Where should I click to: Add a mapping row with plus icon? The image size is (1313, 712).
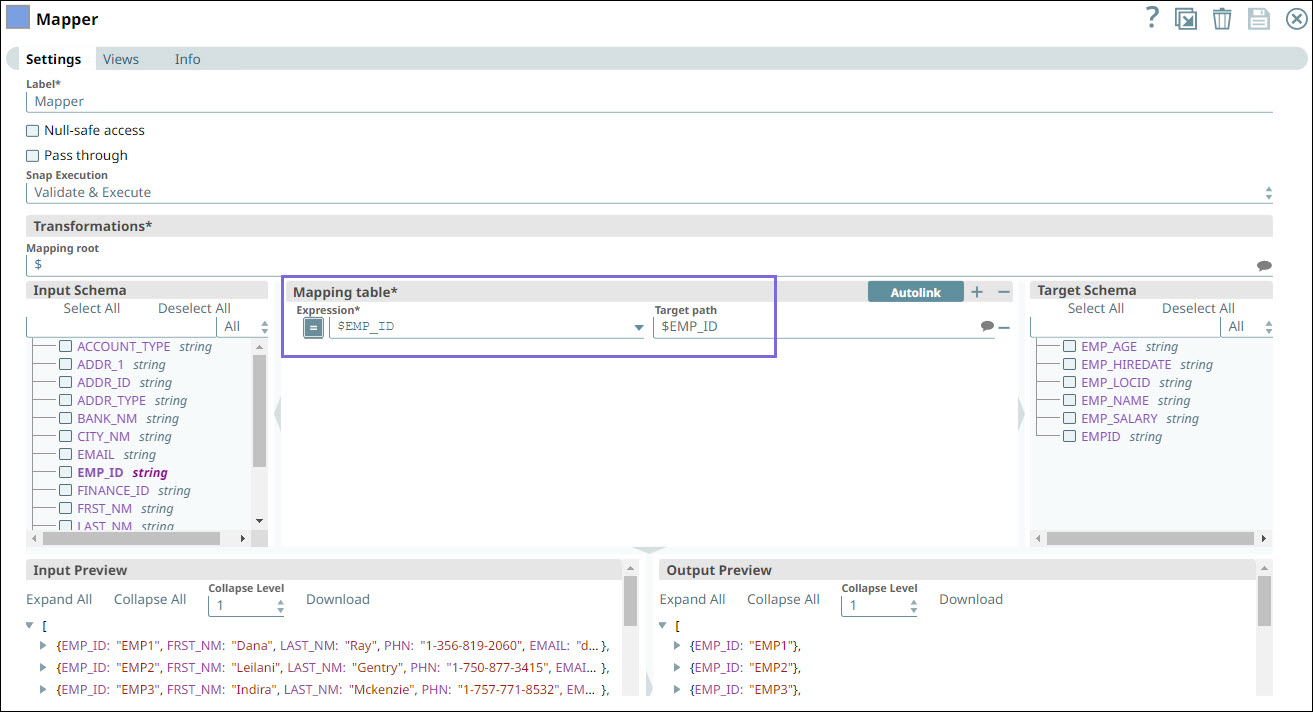(x=977, y=292)
